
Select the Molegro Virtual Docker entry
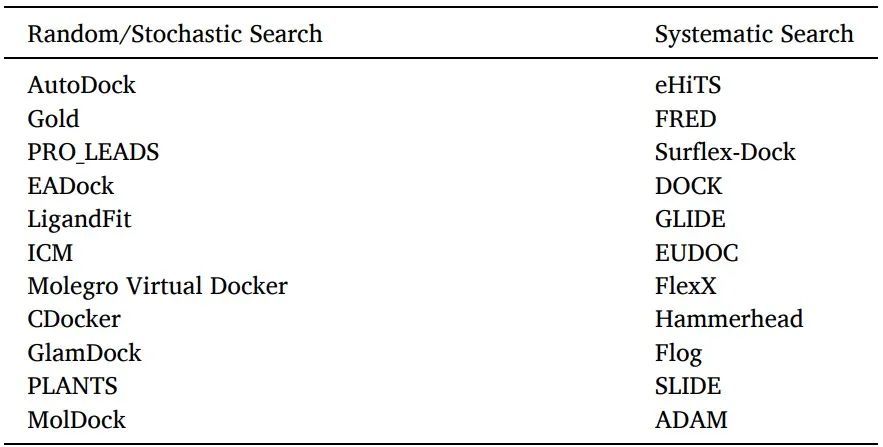(x=157, y=286)
